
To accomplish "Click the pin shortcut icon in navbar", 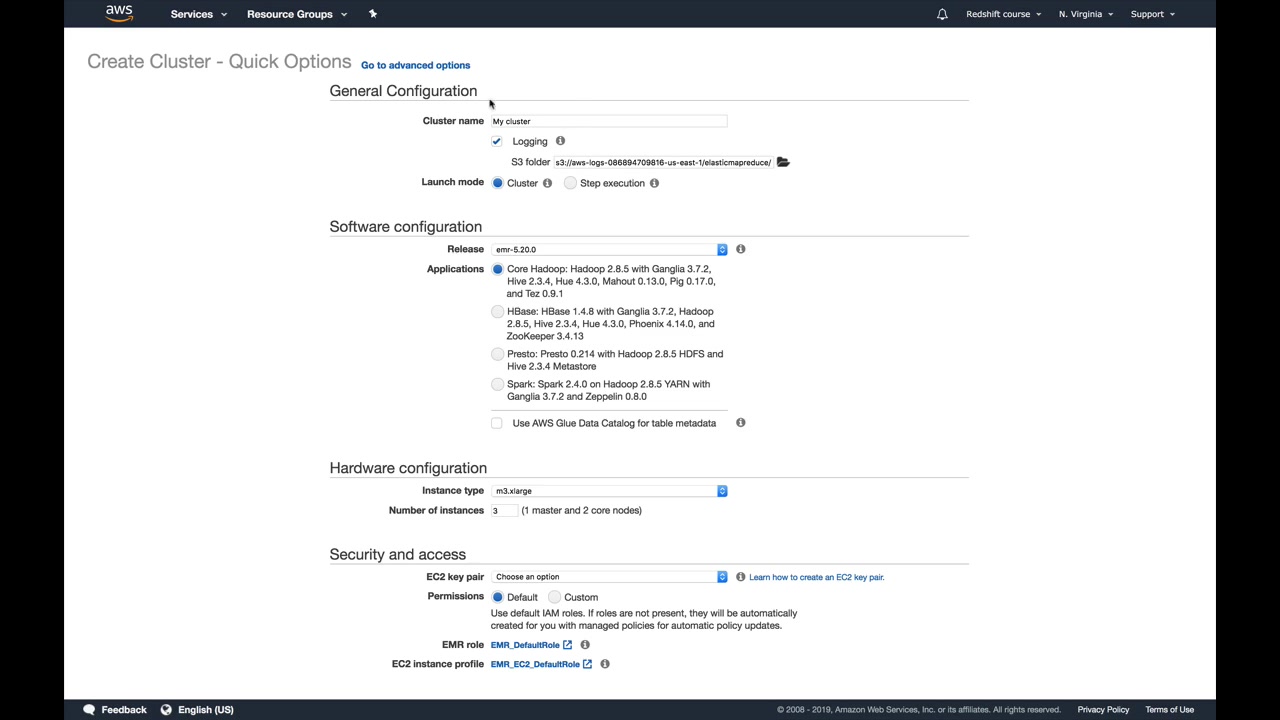I will tap(373, 14).
